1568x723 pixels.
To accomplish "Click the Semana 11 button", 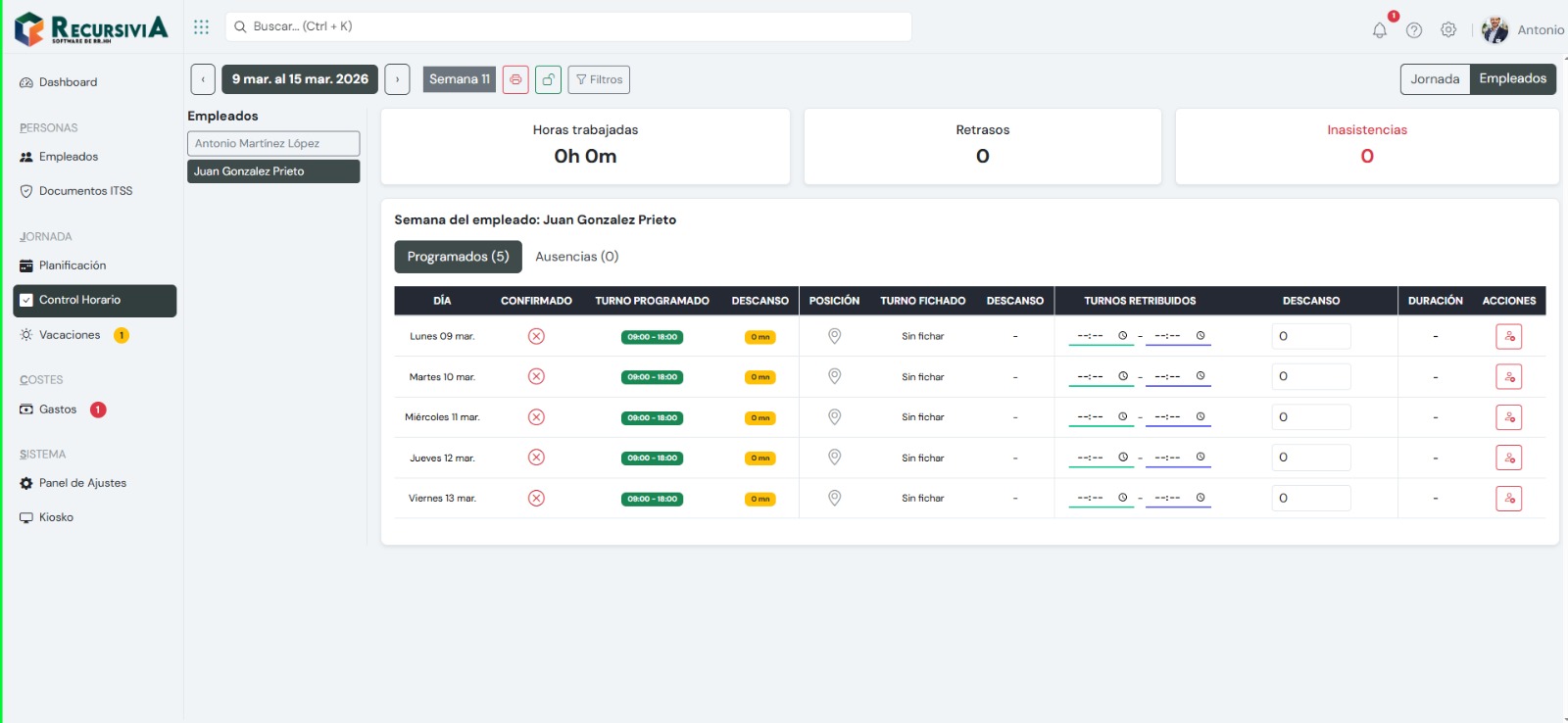I will tap(459, 79).
